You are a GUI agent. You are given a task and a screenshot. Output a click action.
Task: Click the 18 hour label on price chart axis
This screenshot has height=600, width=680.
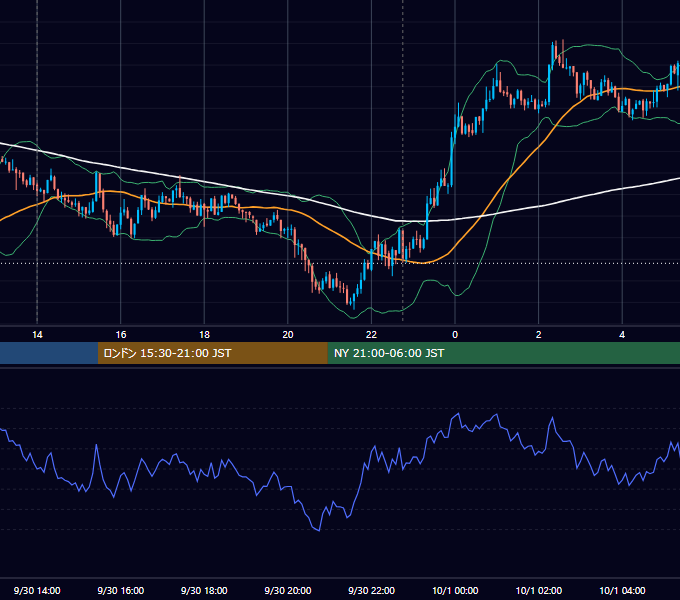(204, 335)
